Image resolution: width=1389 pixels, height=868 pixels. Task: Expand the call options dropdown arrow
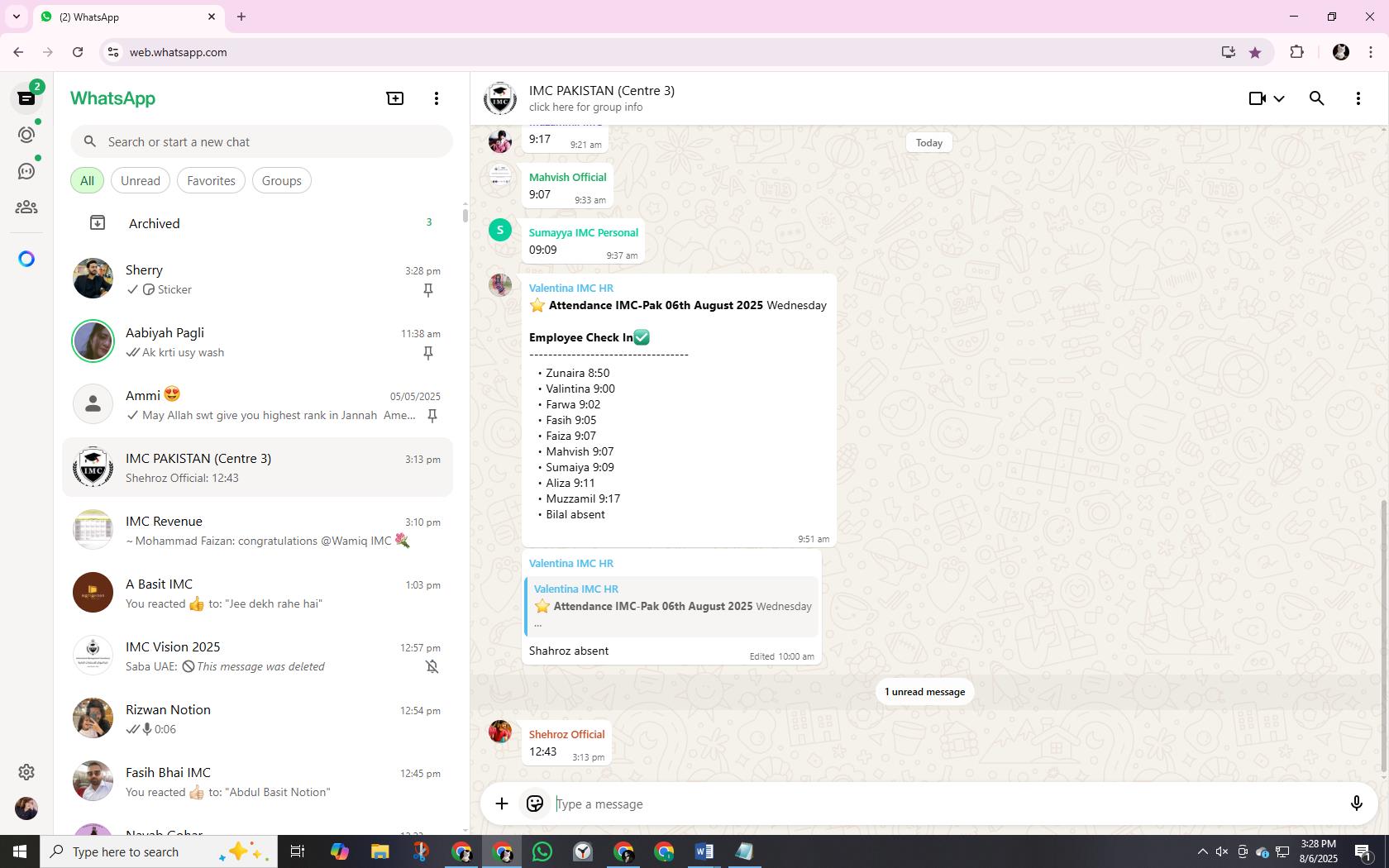click(x=1279, y=98)
